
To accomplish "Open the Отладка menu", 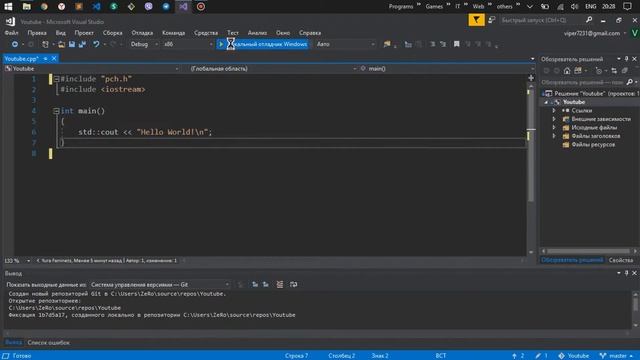I will point(142,33).
